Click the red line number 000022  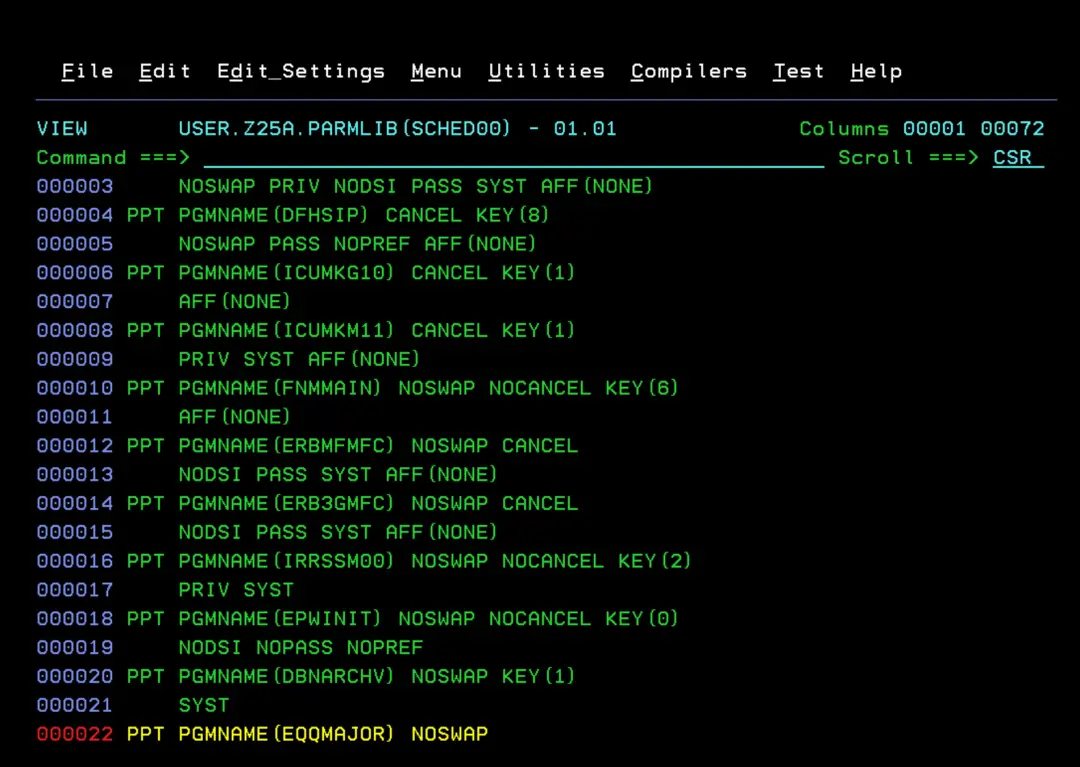click(75, 735)
